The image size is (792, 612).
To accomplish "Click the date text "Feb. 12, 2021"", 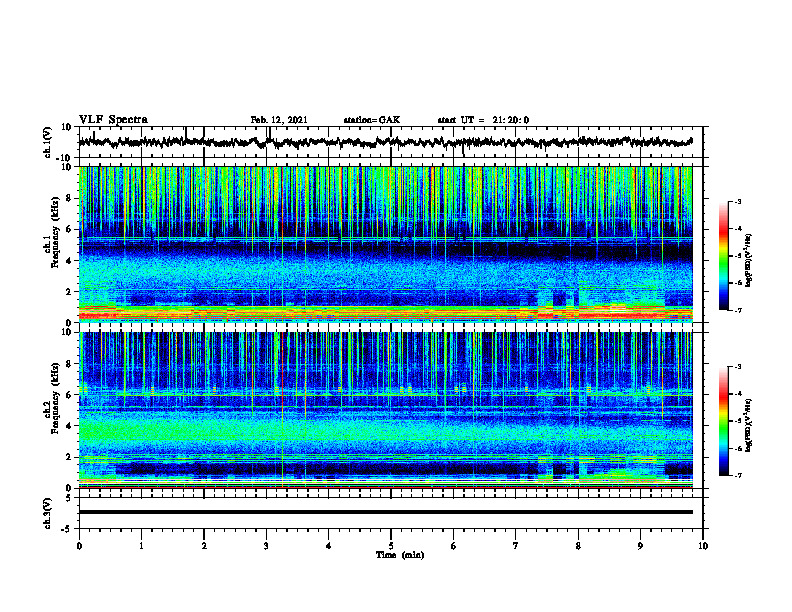I will tap(279, 120).
